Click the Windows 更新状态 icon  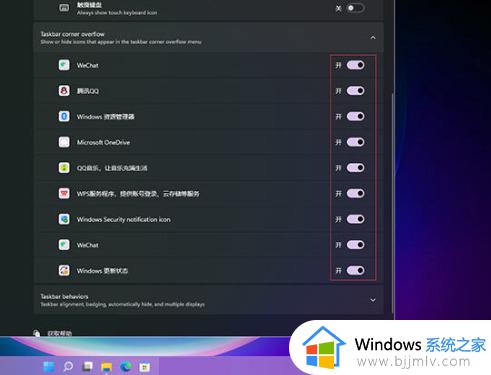pyautogui.click(x=64, y=270)
